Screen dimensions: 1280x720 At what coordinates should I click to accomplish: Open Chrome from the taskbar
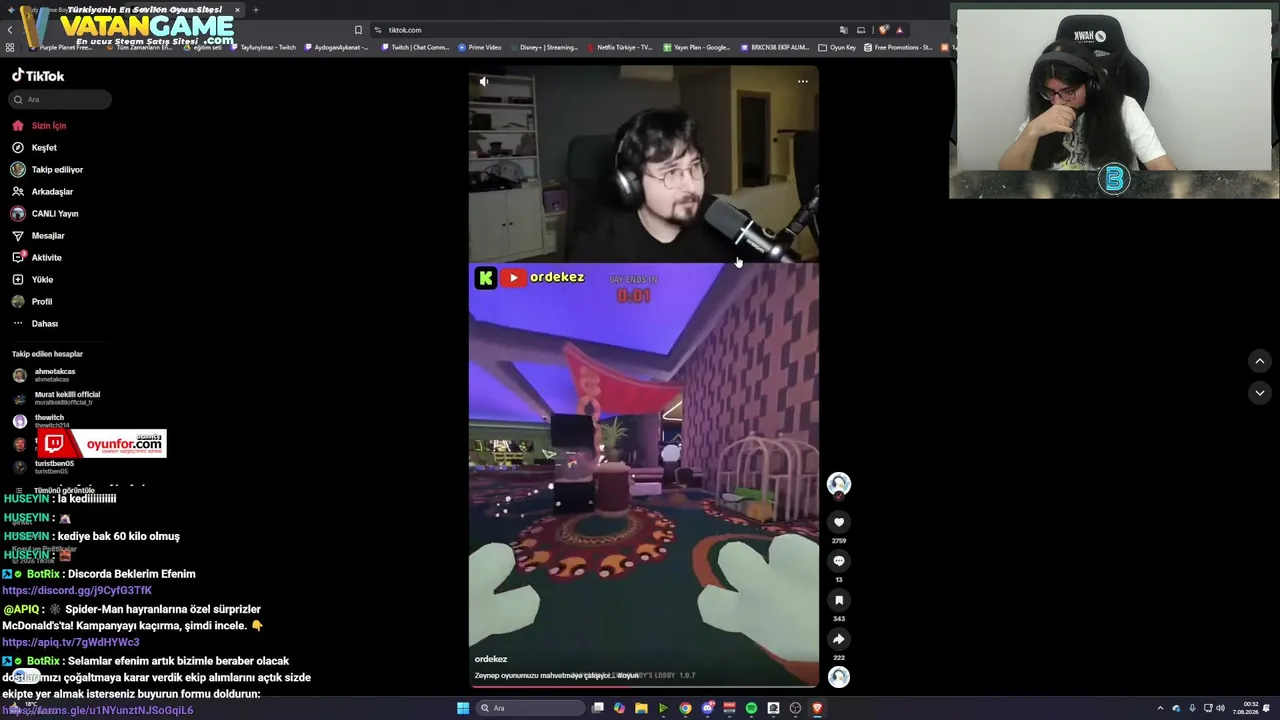(685, 708)
